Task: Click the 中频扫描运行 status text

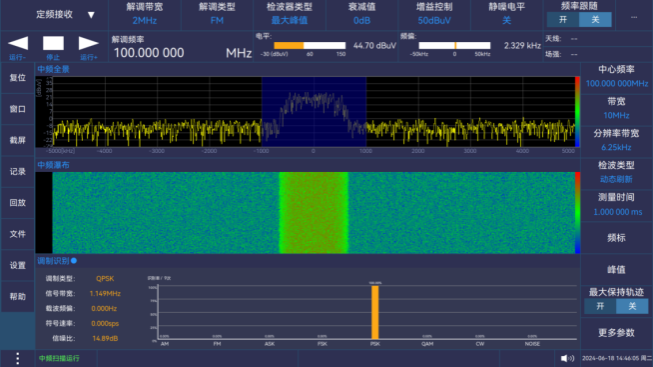Action: point(59,358)
